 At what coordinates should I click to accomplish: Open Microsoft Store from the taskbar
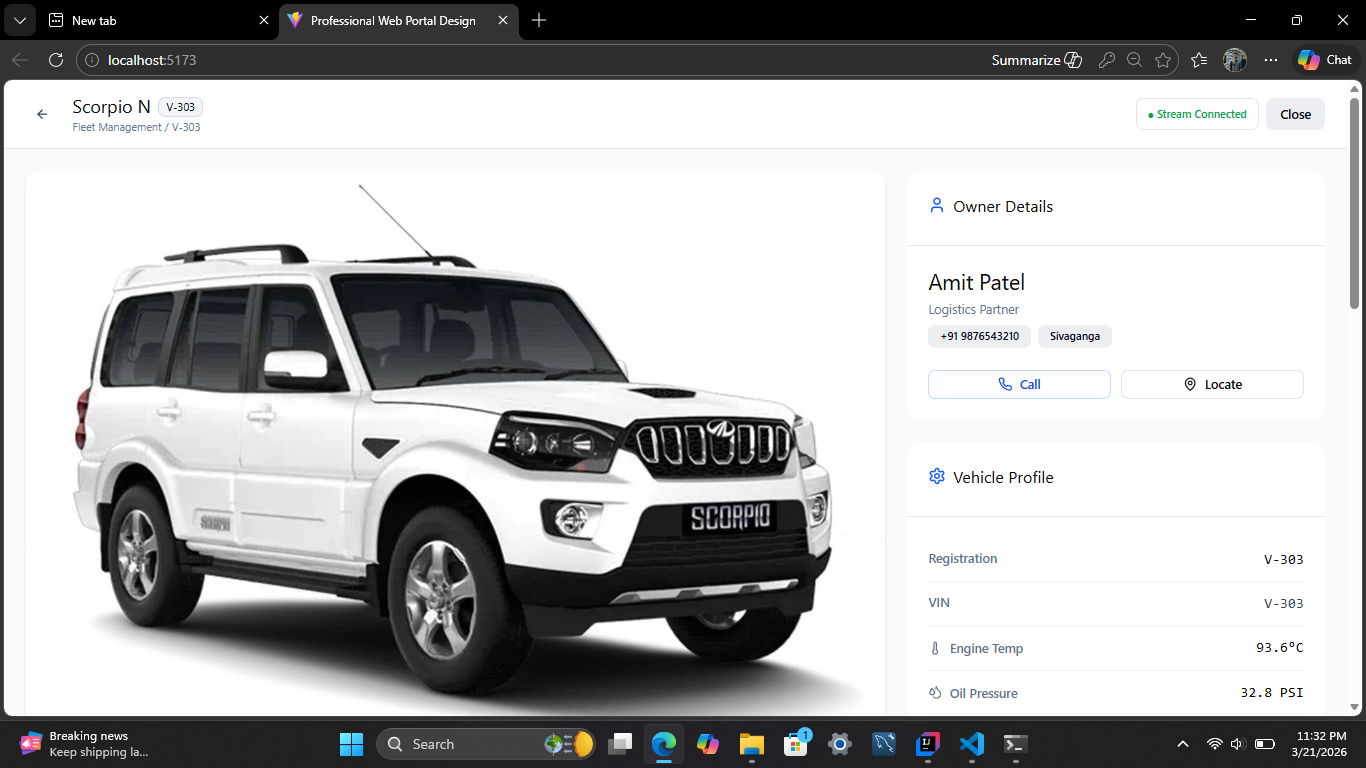pyautogui.click(x=796, y=744)
